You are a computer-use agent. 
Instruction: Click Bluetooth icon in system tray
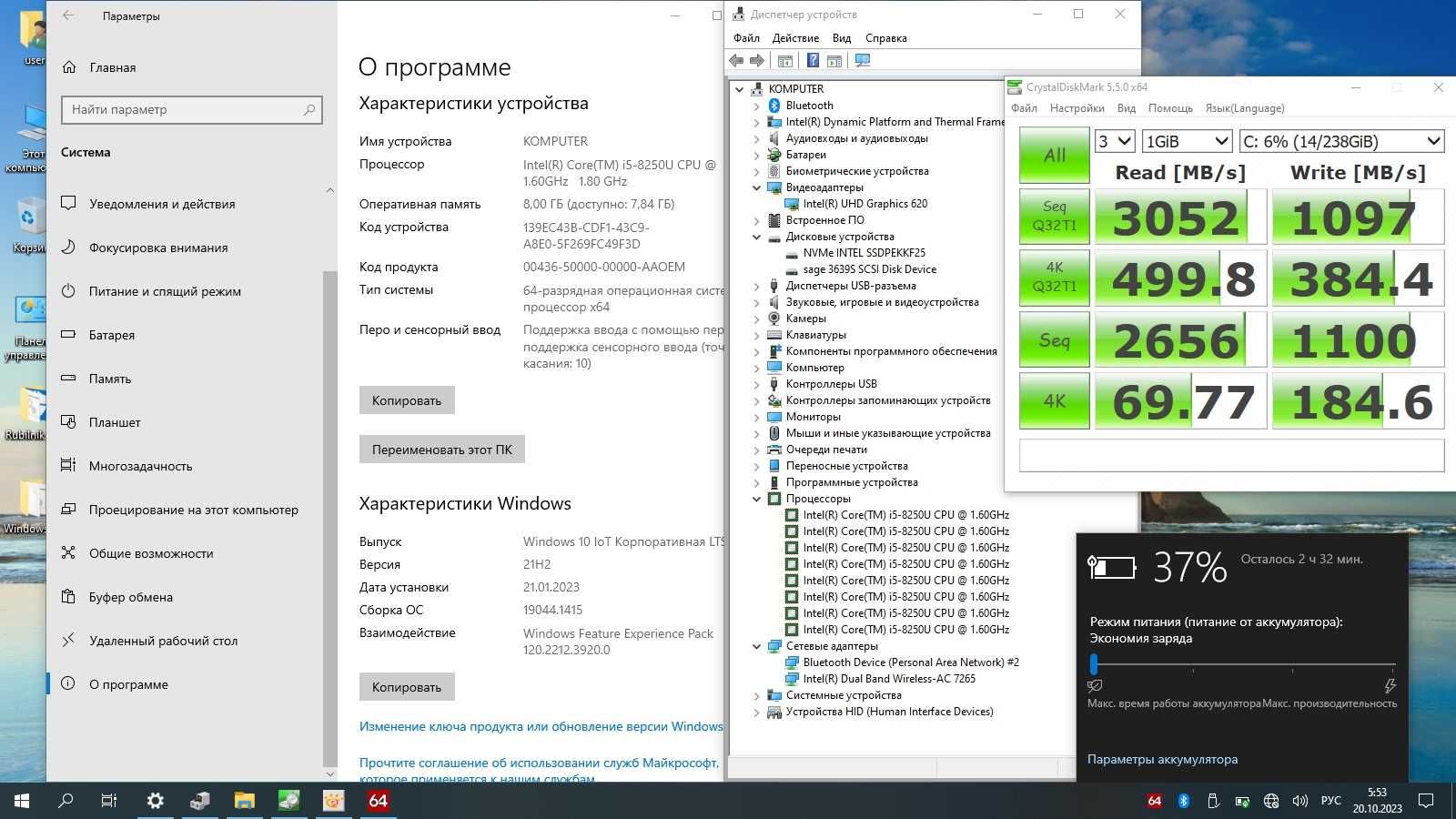1184,801
